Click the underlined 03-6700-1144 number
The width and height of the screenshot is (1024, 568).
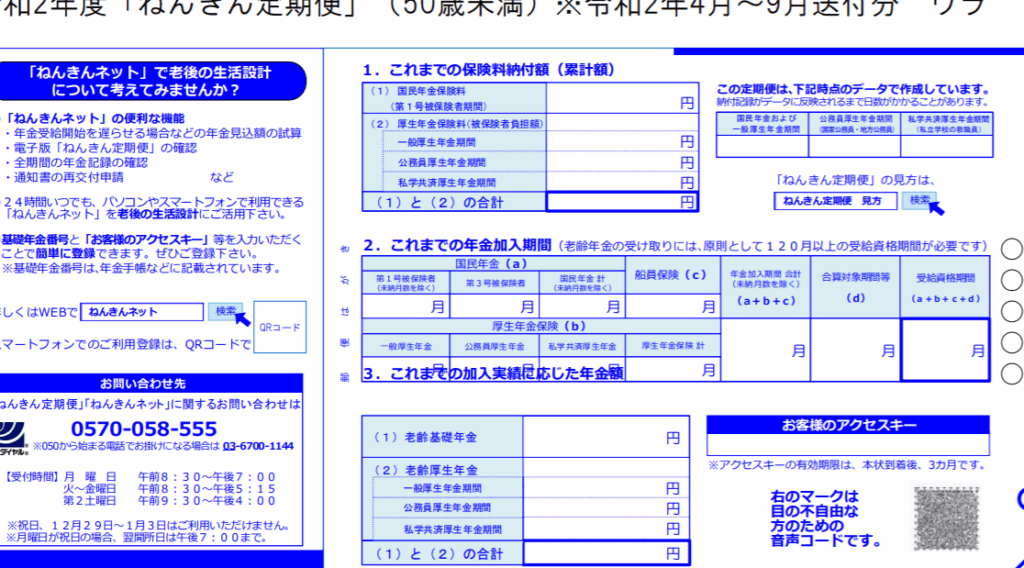pos(257,446)
